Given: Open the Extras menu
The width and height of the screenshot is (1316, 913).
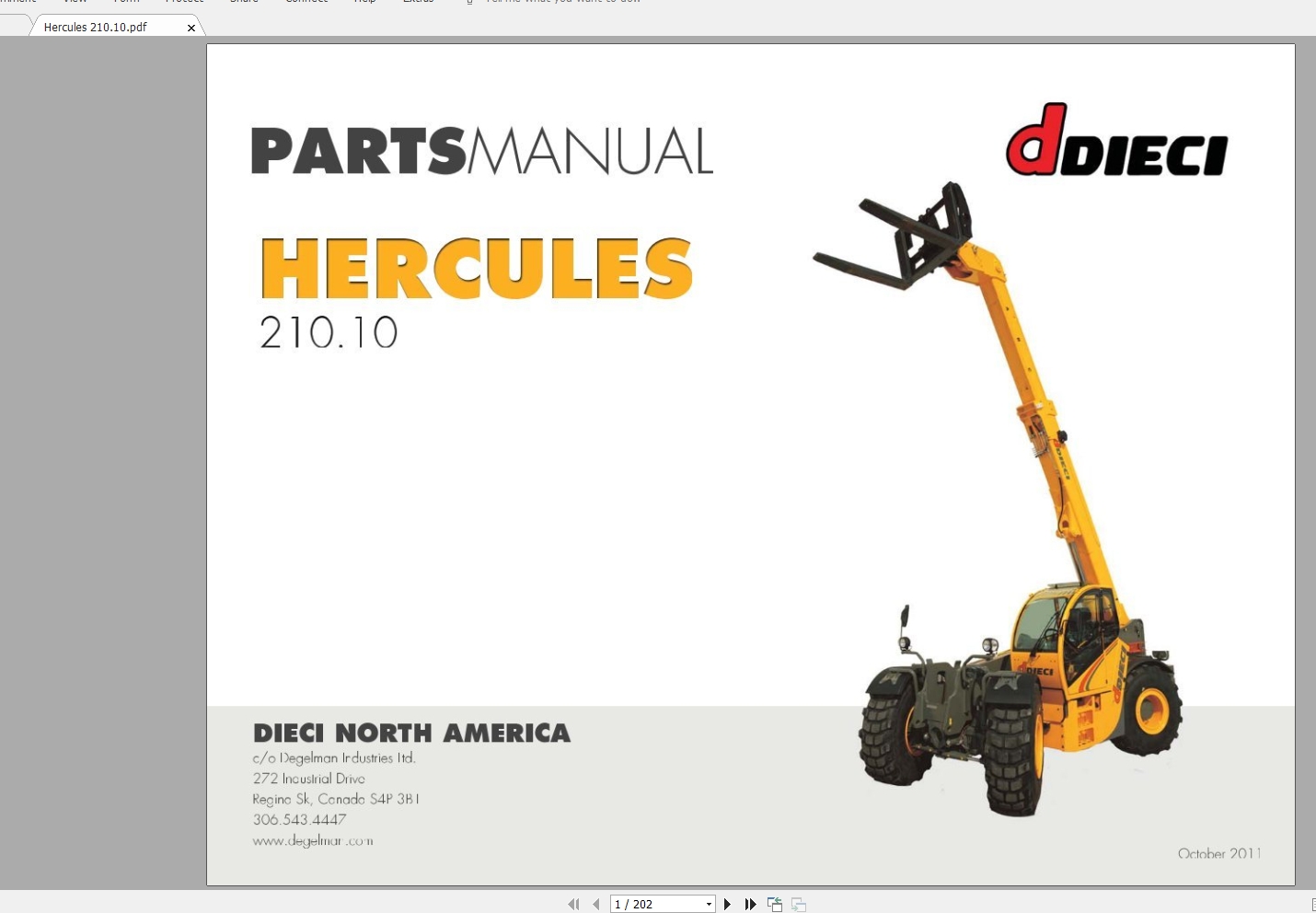Looking at the screenshot, I should click(x=419, y=2).
